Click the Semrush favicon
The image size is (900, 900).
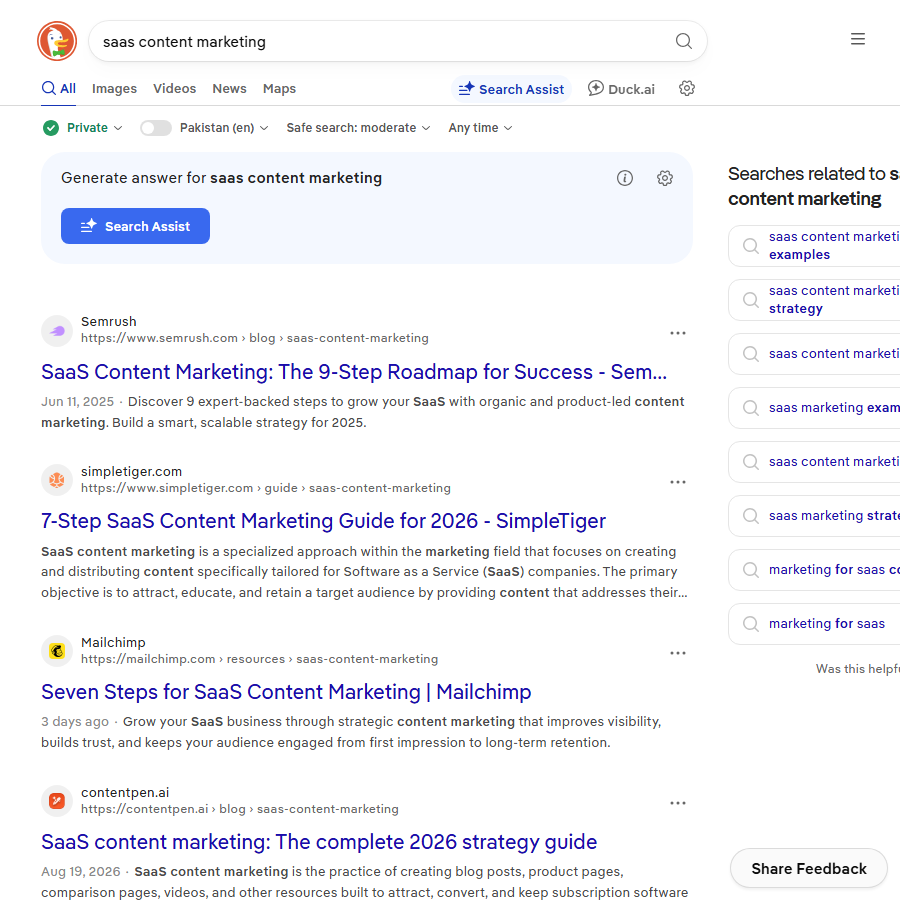click(x=57, y=331)
